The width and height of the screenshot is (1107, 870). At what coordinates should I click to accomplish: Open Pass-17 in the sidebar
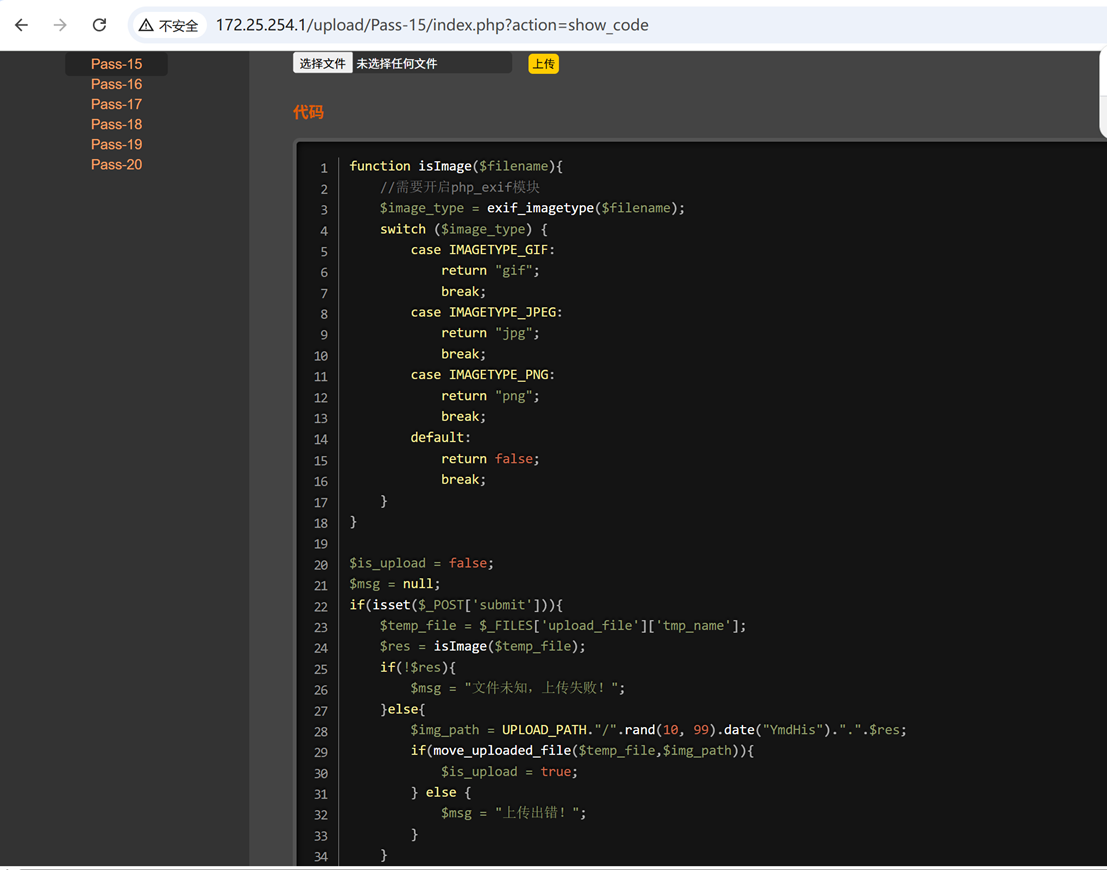(x=116, y=105)
